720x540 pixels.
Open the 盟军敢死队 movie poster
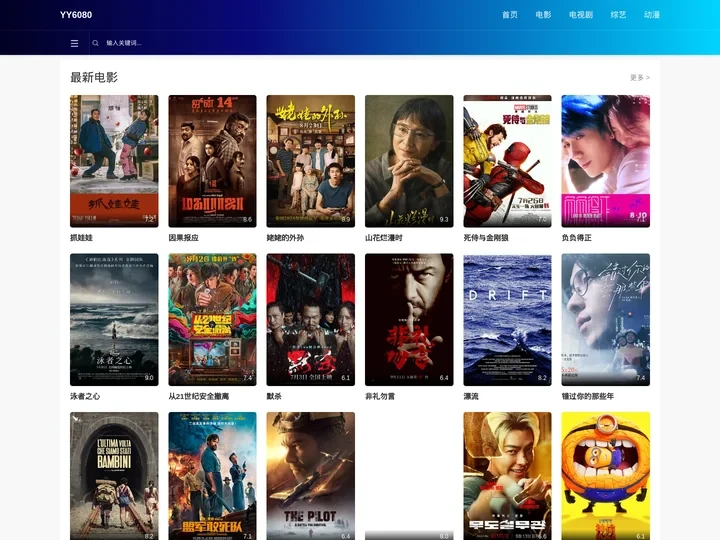pyautogui.click(x=212, y=476)
